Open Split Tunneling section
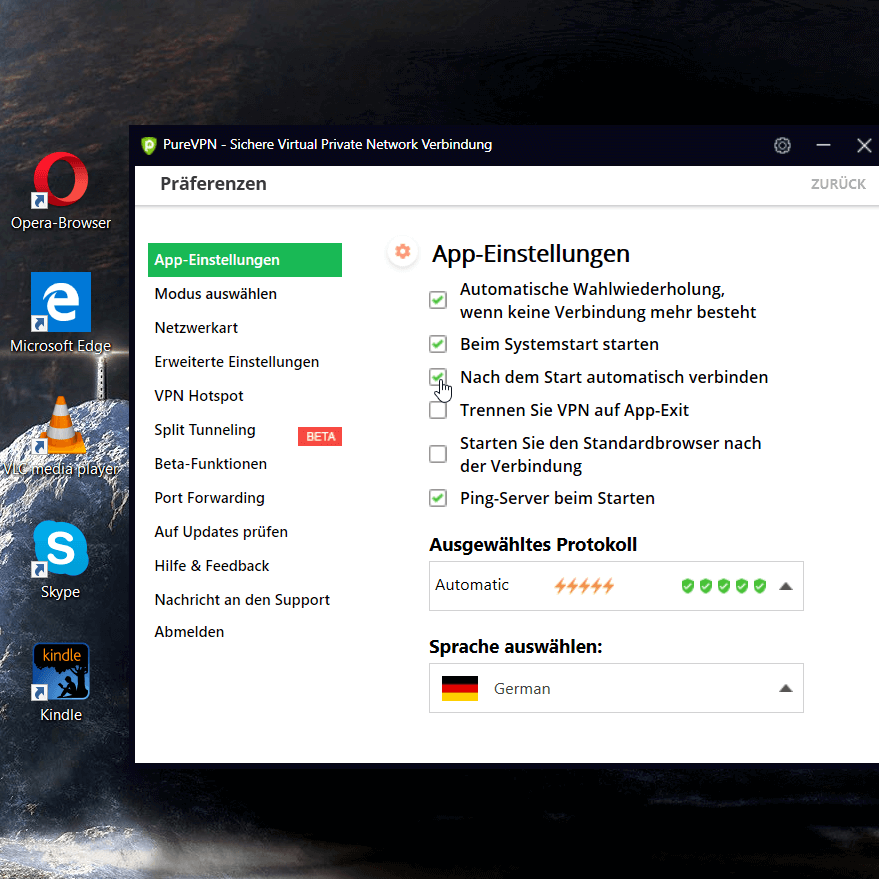The width and height of the screenshot is (879, 879). tap(205, 430)
